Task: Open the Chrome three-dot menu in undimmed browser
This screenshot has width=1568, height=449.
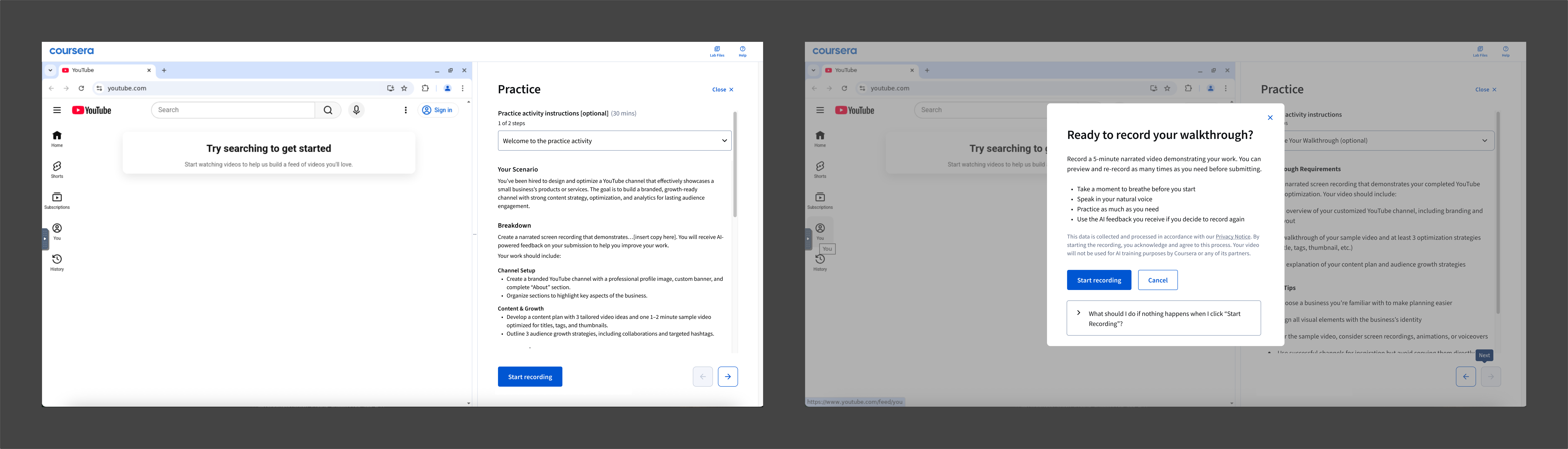Action: point(463,88)
